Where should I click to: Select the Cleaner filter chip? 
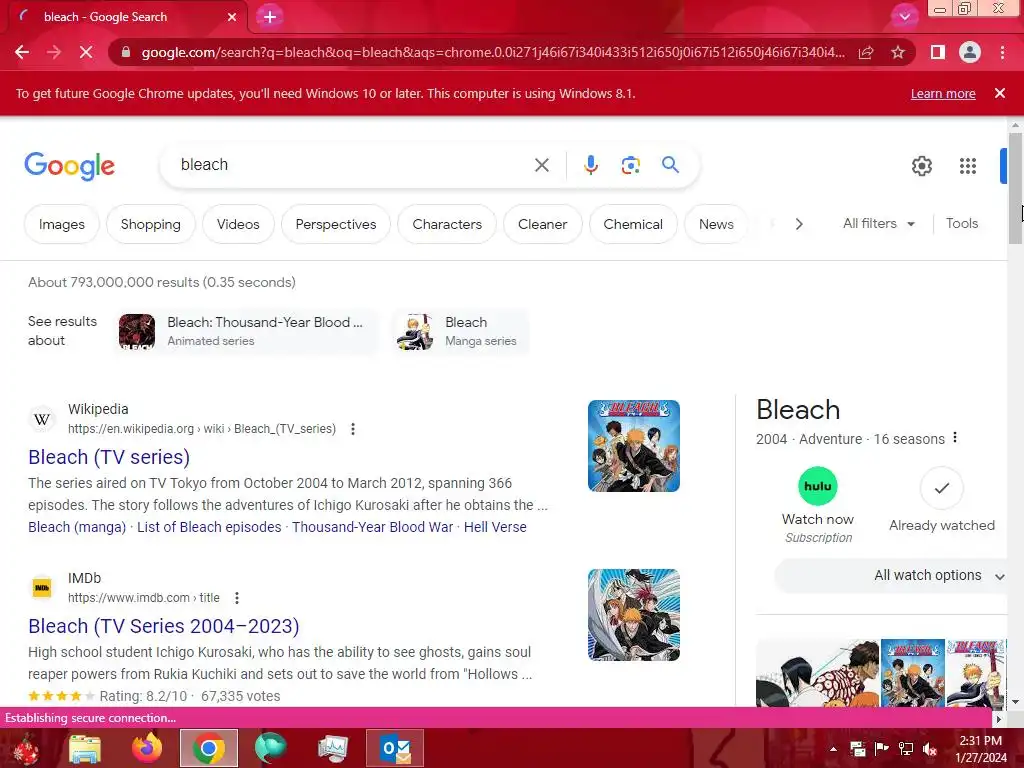[x=542, y=224]
